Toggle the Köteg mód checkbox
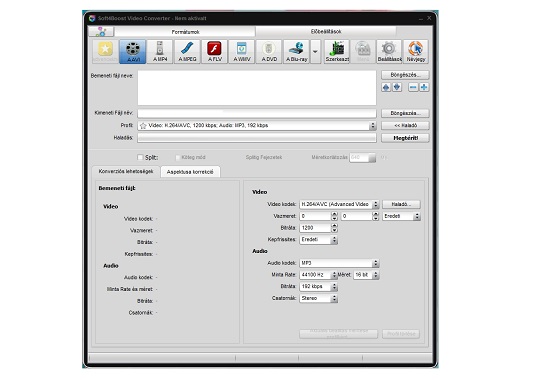 tap(177, 158)
